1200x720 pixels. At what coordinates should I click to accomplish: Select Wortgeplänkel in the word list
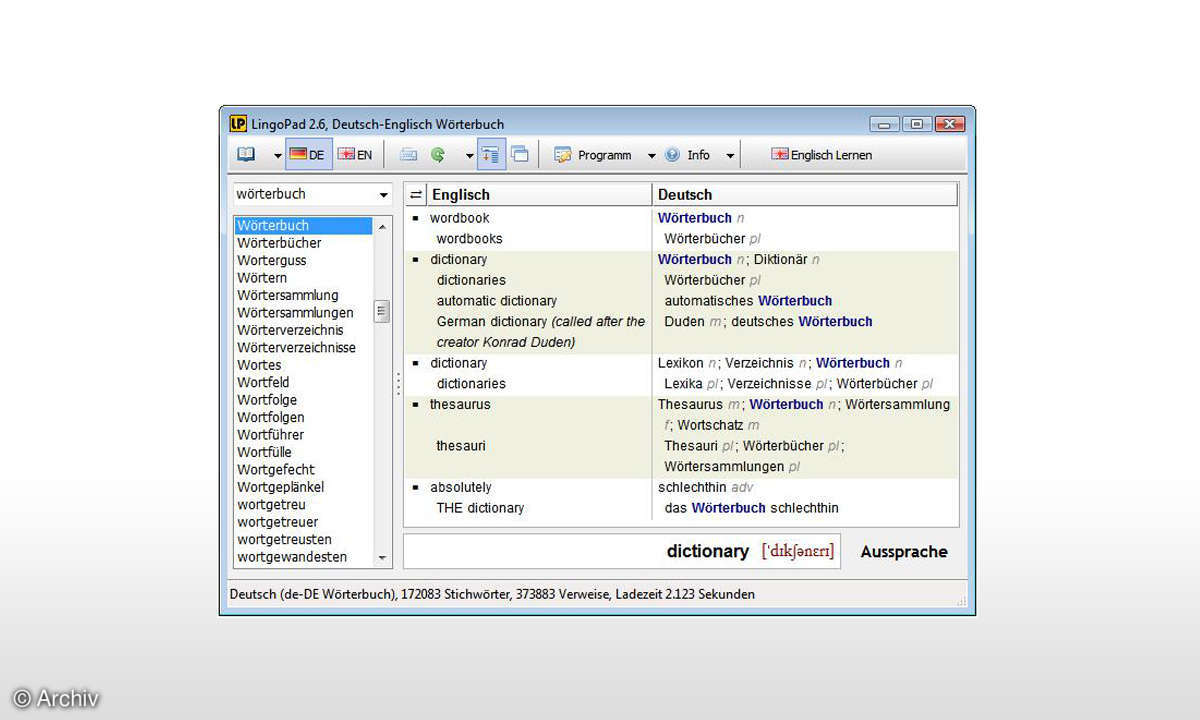point(281,487)
